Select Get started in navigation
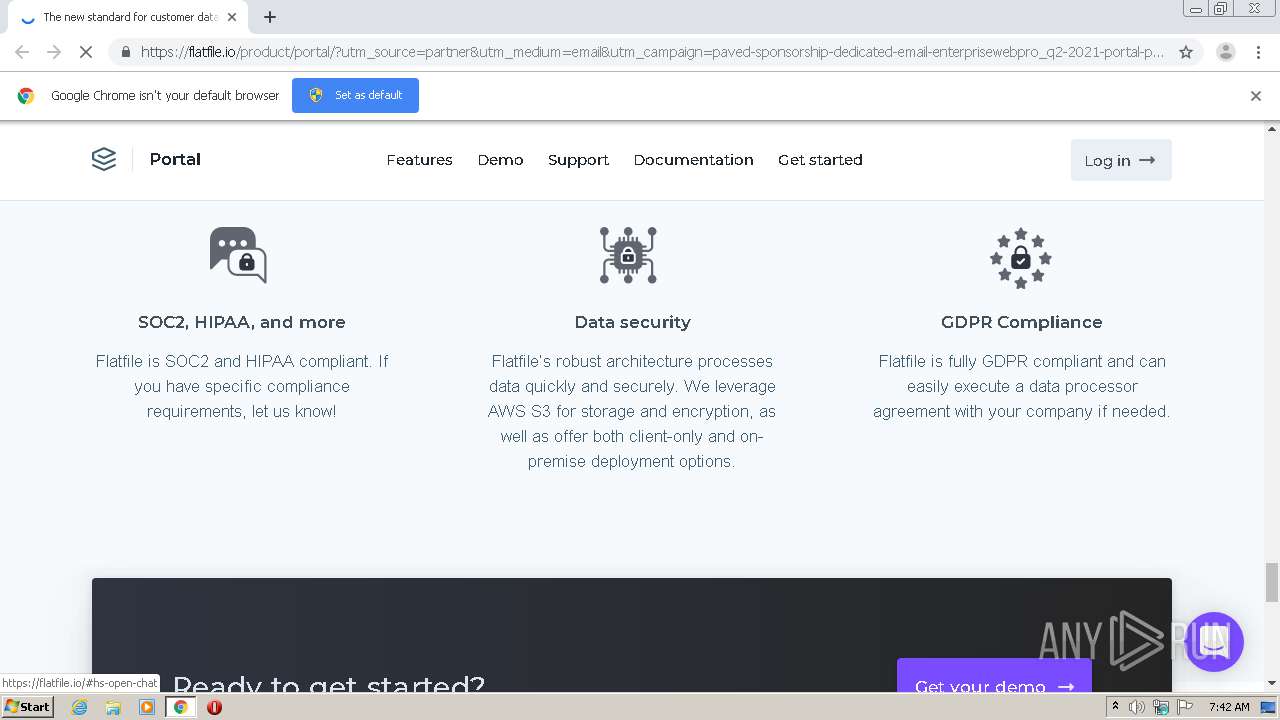Screen dimensions: 1280x720 820,160
